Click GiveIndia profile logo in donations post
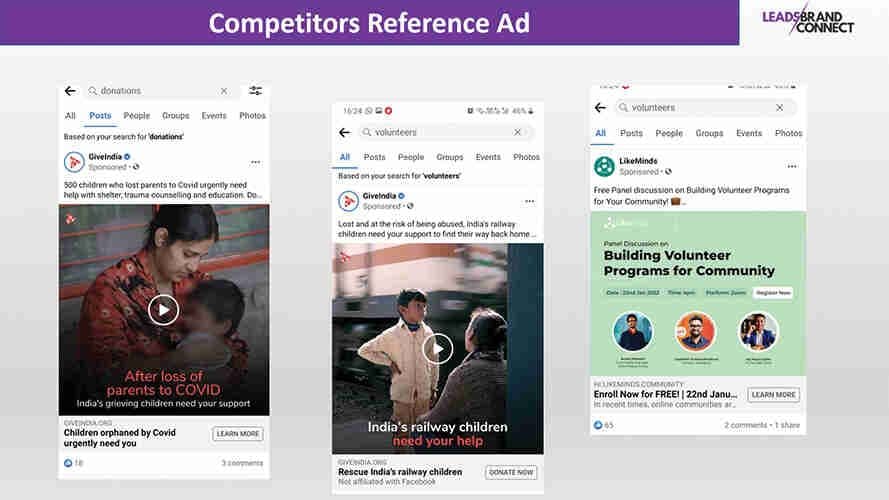The image size is (889, 500). (x=74, y=162)
